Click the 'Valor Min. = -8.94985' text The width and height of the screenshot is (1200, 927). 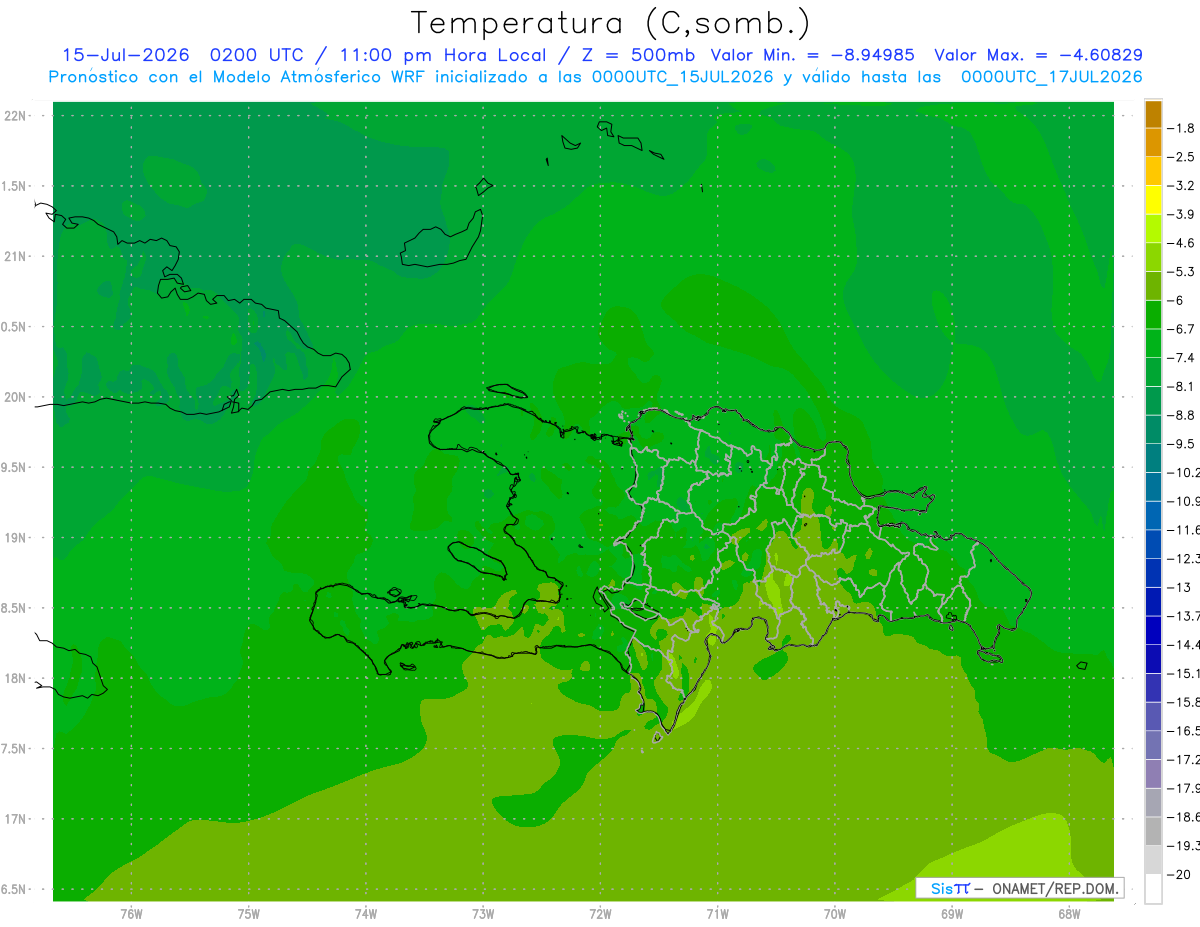tap(811, 55)
